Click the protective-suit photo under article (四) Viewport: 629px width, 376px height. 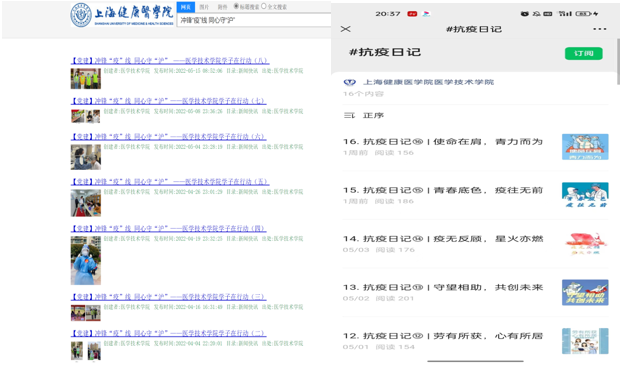[x=86, y=260]
